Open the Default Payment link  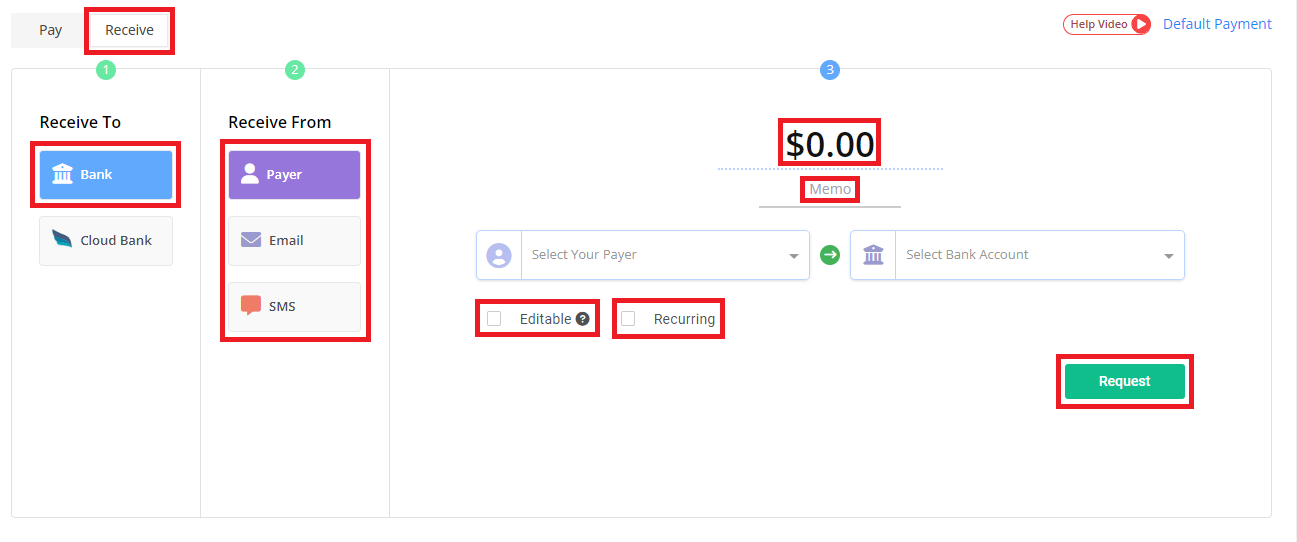1217,24
